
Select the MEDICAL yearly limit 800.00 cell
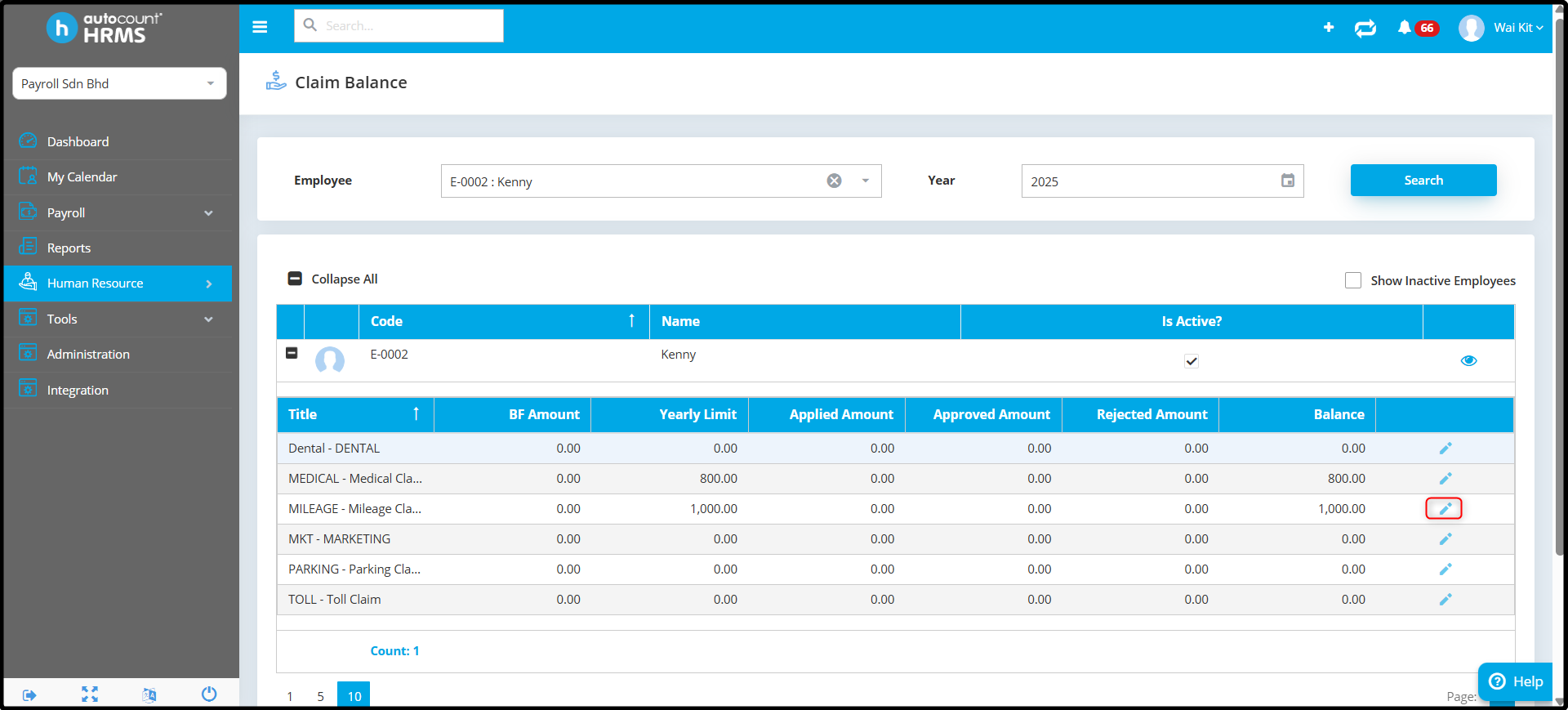[x=670, y=479]
